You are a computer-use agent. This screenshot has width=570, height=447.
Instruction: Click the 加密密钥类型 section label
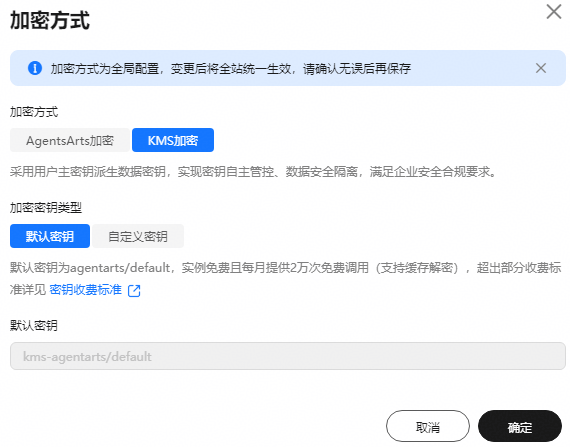(46, 208)
